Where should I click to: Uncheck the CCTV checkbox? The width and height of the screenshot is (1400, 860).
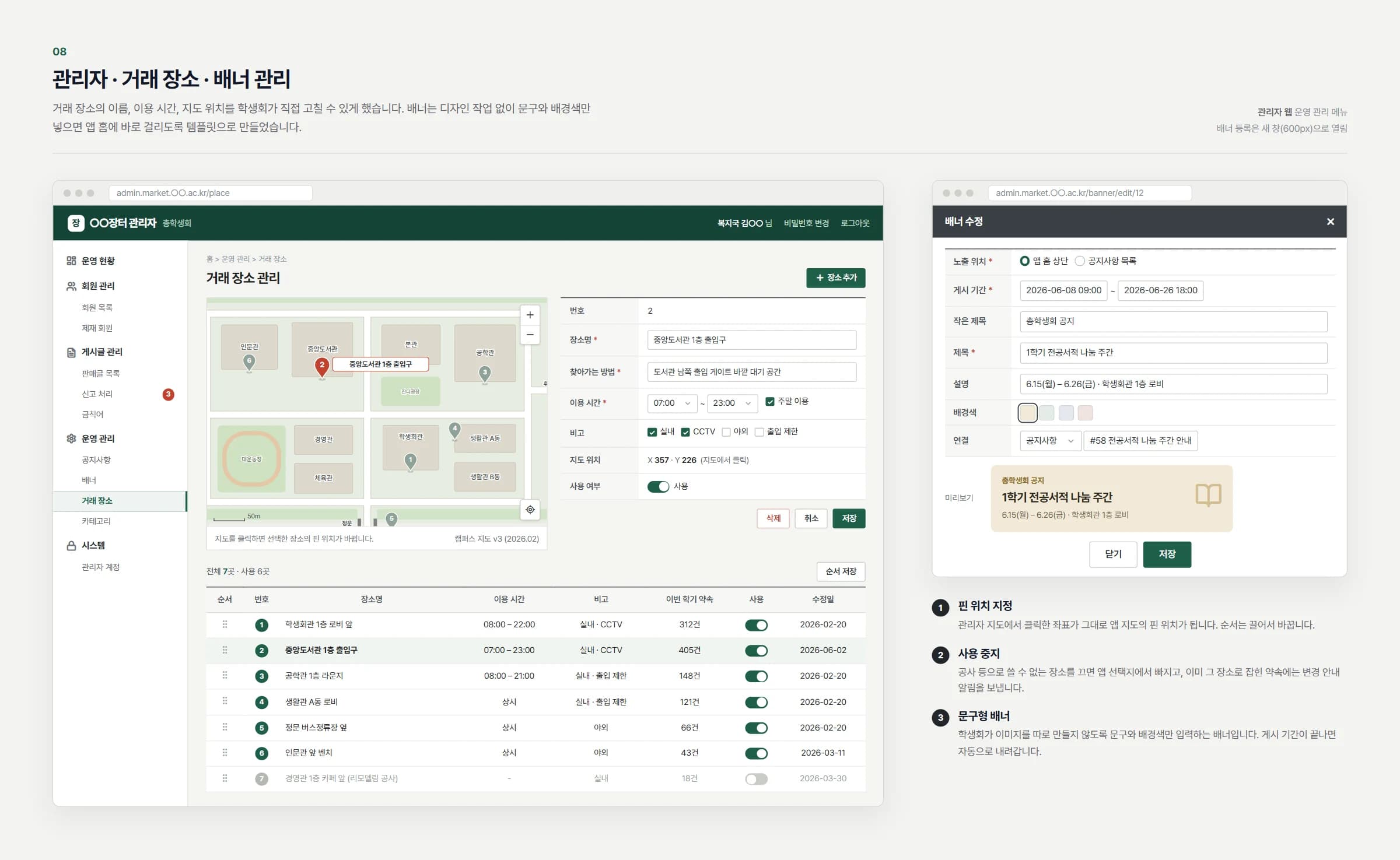point(685,432)
